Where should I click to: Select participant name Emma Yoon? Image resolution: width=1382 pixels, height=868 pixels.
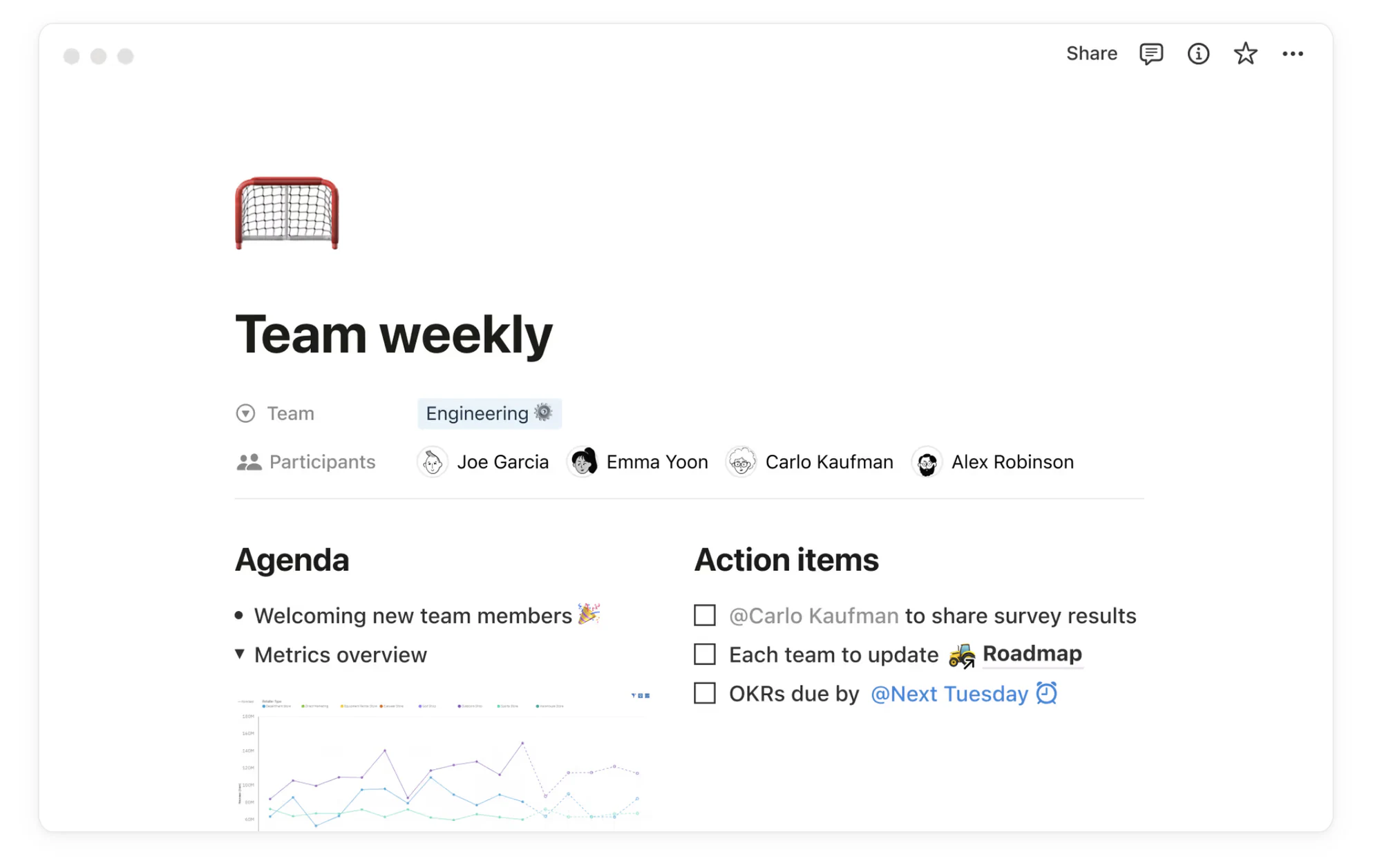656,462
